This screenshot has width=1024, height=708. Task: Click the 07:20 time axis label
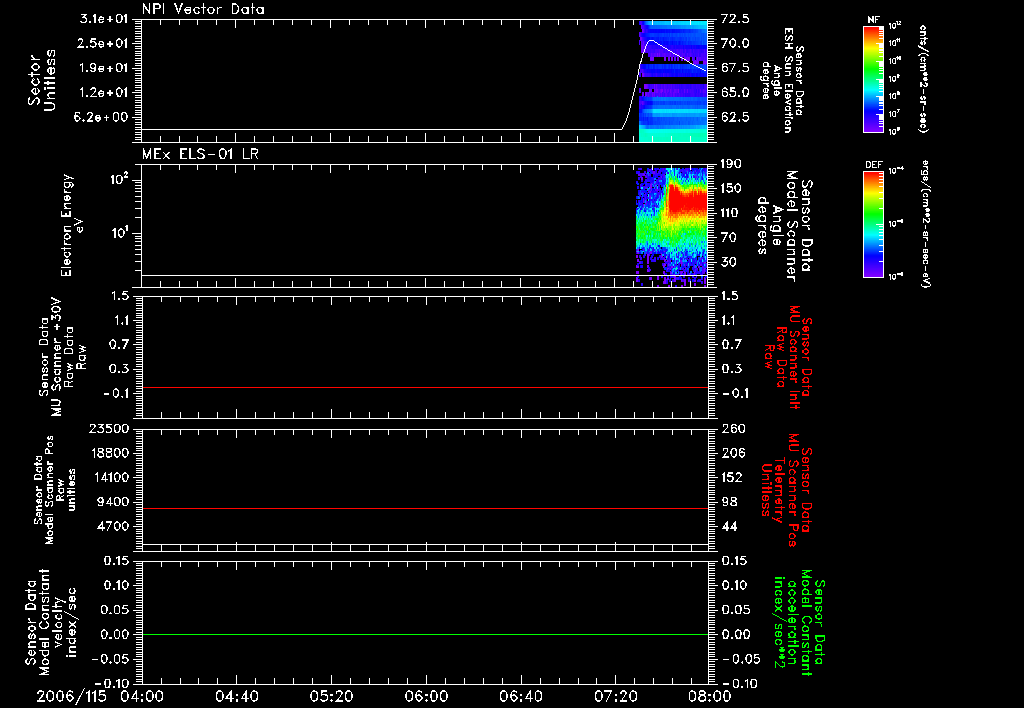tap(615, 696)
